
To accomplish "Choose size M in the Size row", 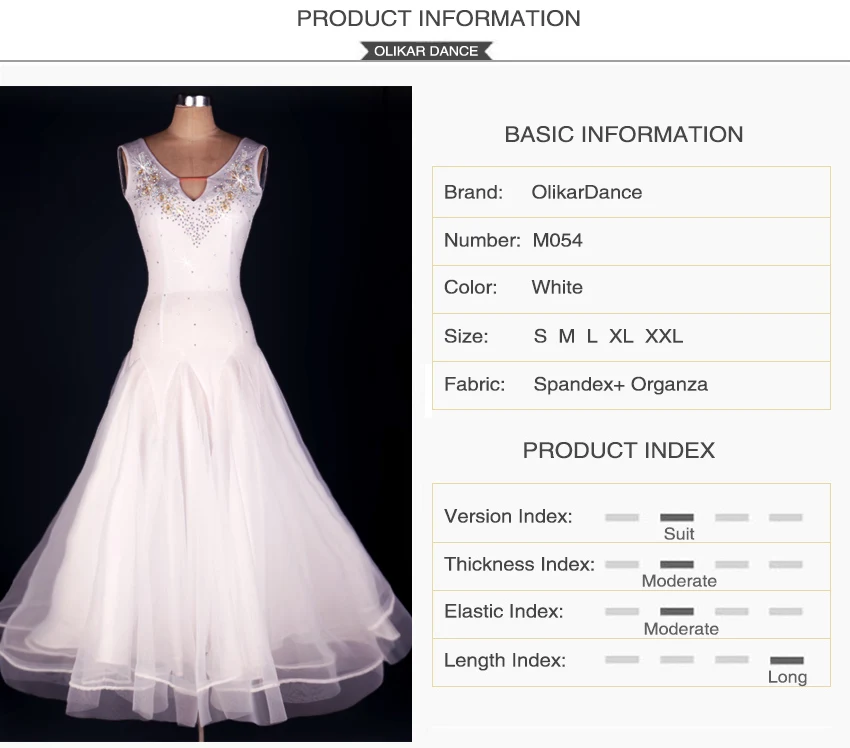I will coord(566,336).
